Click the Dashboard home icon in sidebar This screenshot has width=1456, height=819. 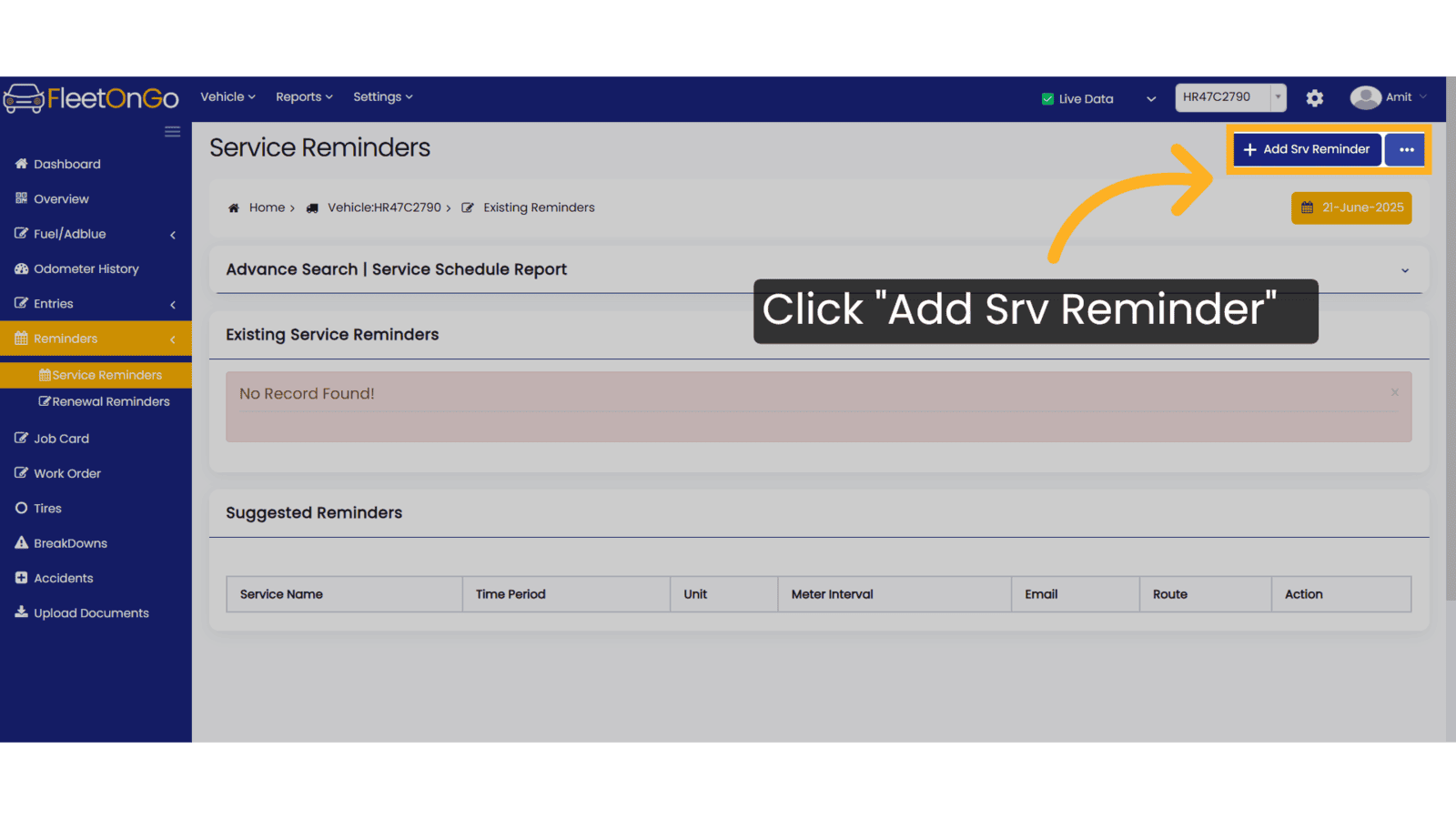21,164
